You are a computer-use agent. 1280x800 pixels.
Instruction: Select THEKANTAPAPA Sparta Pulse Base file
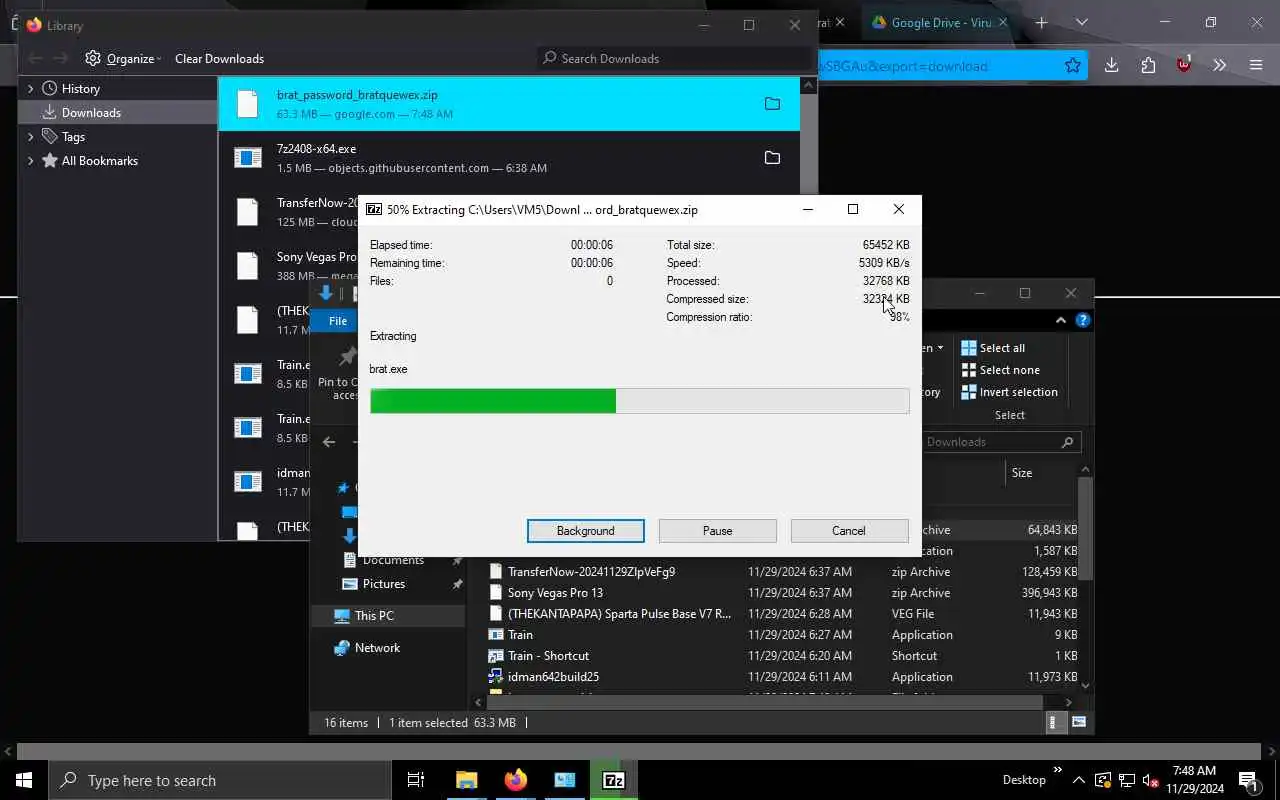point(619,614)
